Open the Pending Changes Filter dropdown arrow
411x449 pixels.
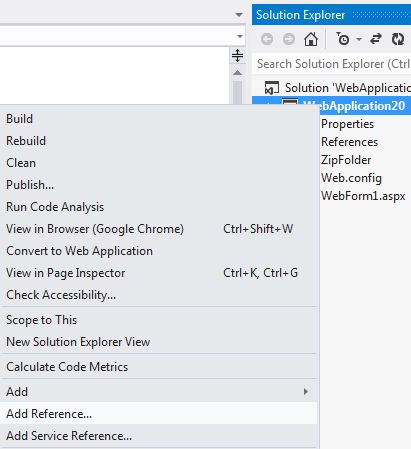[359, 39]
